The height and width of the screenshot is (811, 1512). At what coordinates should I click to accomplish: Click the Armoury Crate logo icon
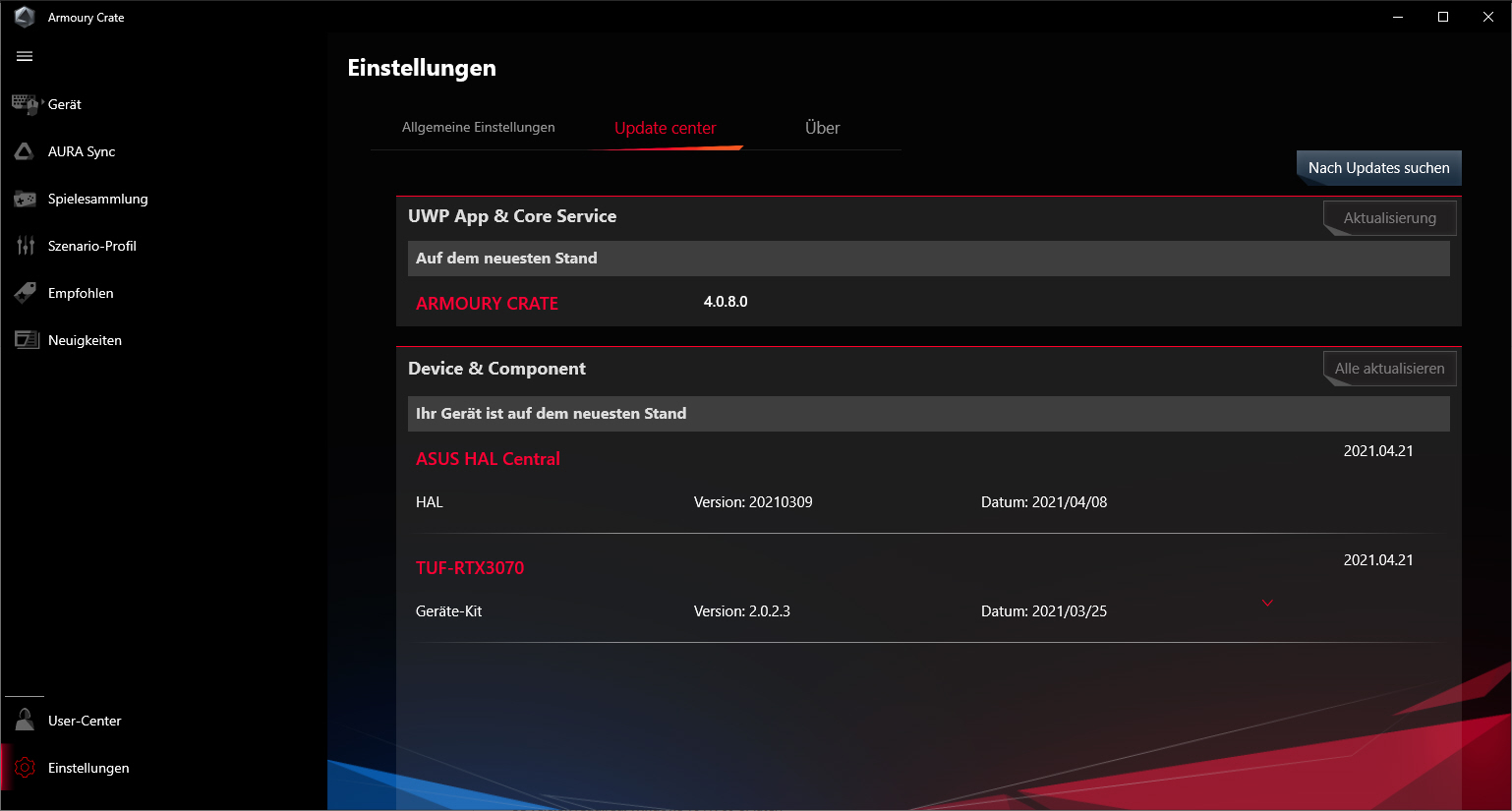point(25,17)
